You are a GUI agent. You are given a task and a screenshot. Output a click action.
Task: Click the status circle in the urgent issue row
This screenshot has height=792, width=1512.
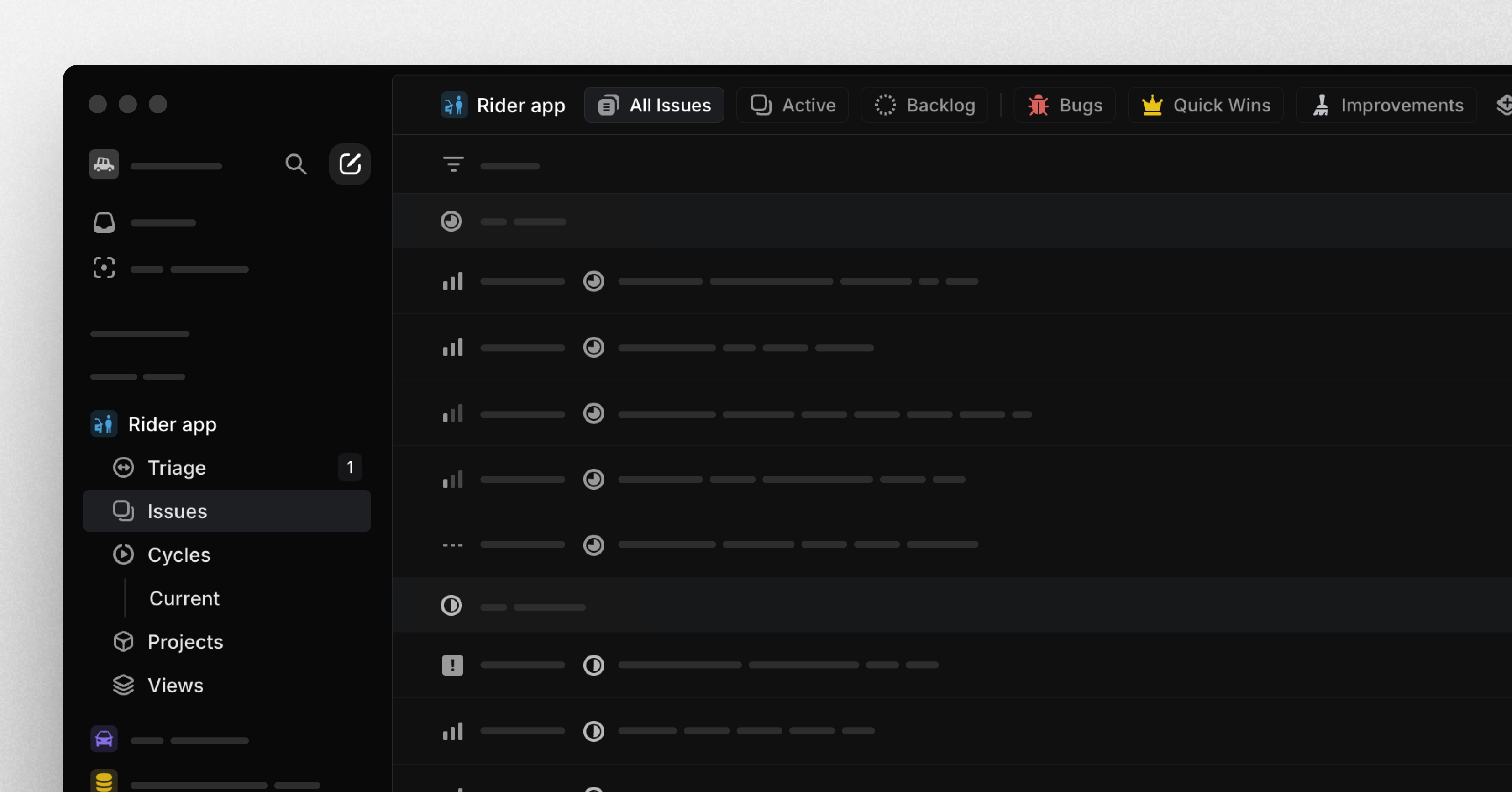(593, 665)
